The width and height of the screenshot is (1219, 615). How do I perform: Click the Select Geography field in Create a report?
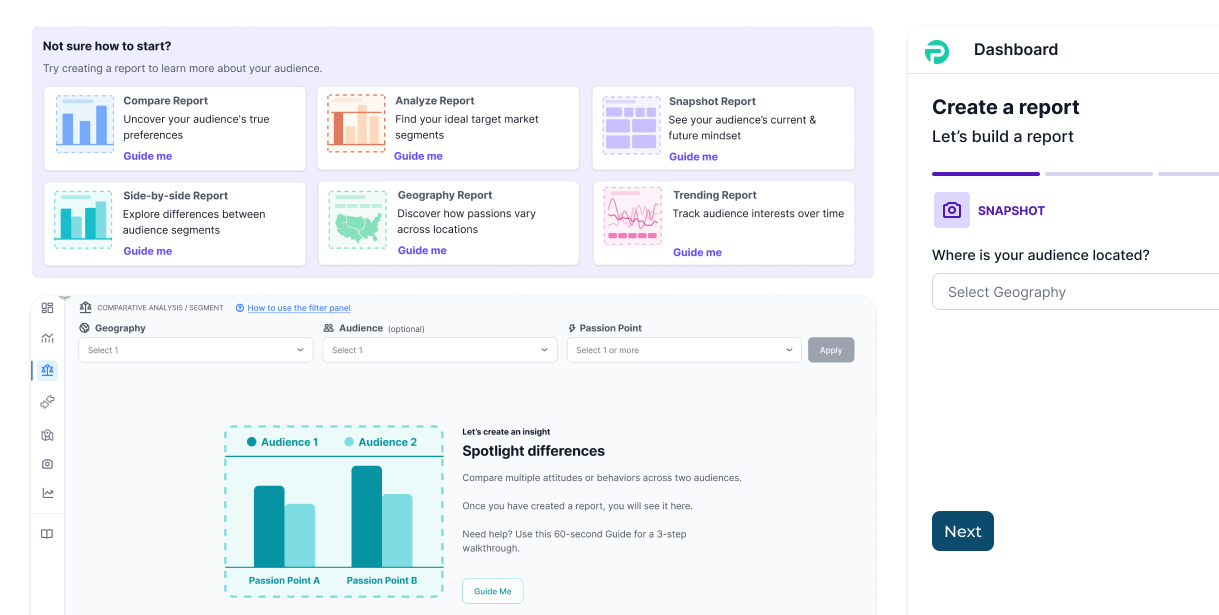tap(1075, 292)
